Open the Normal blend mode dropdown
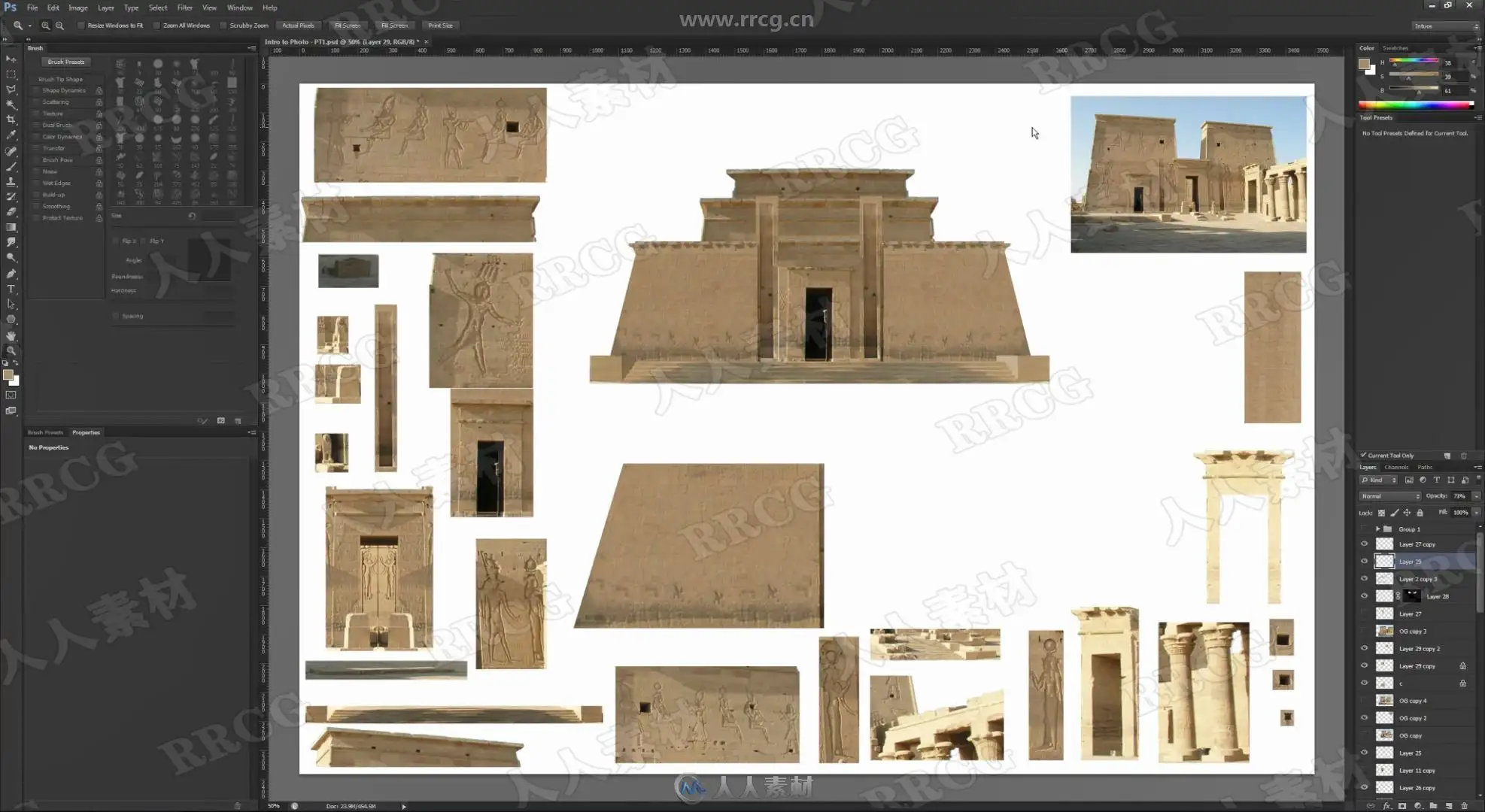1485x812 pixels. [1389, 496]
